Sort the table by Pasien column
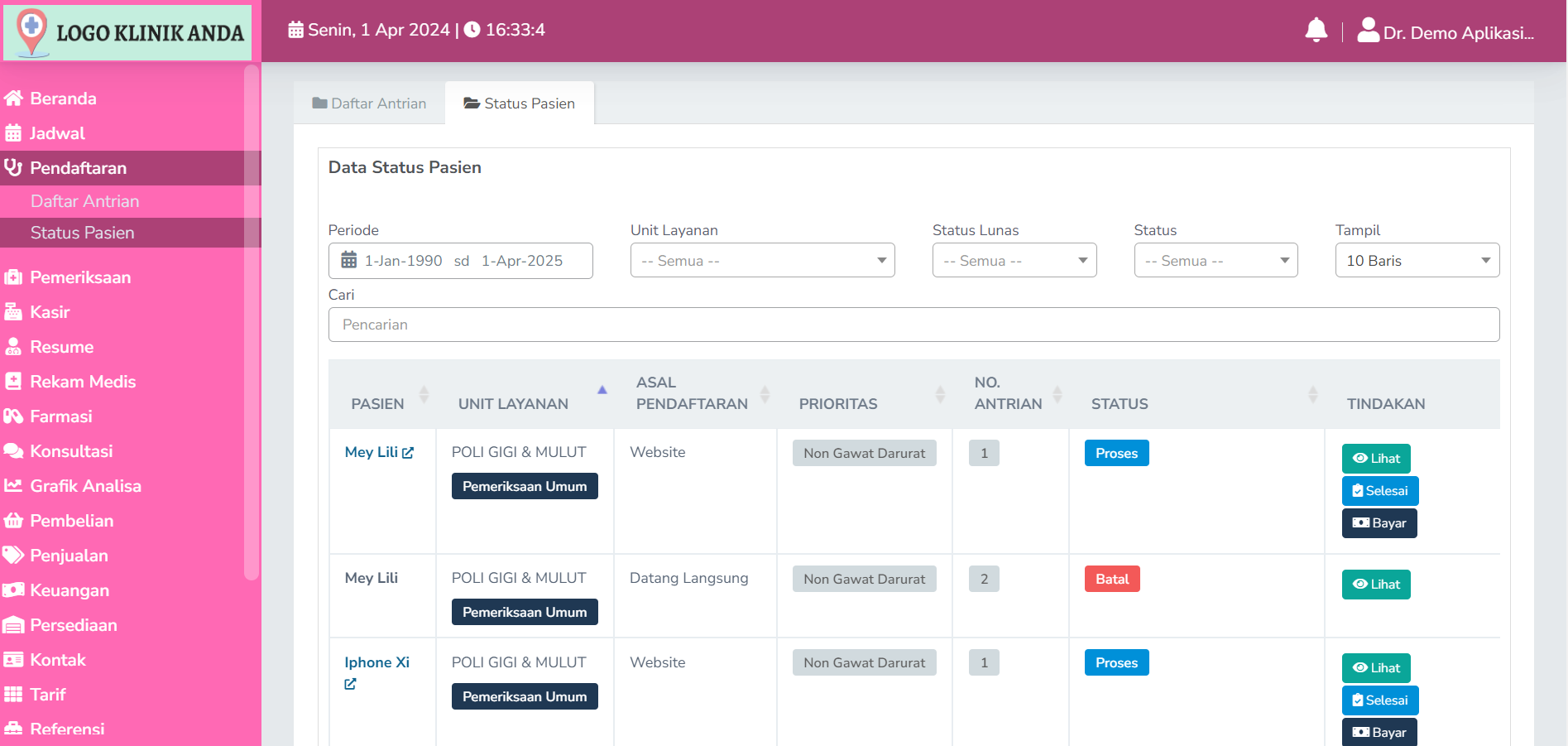The width and height of the screenshot is (1568, 746). (424, 395)
